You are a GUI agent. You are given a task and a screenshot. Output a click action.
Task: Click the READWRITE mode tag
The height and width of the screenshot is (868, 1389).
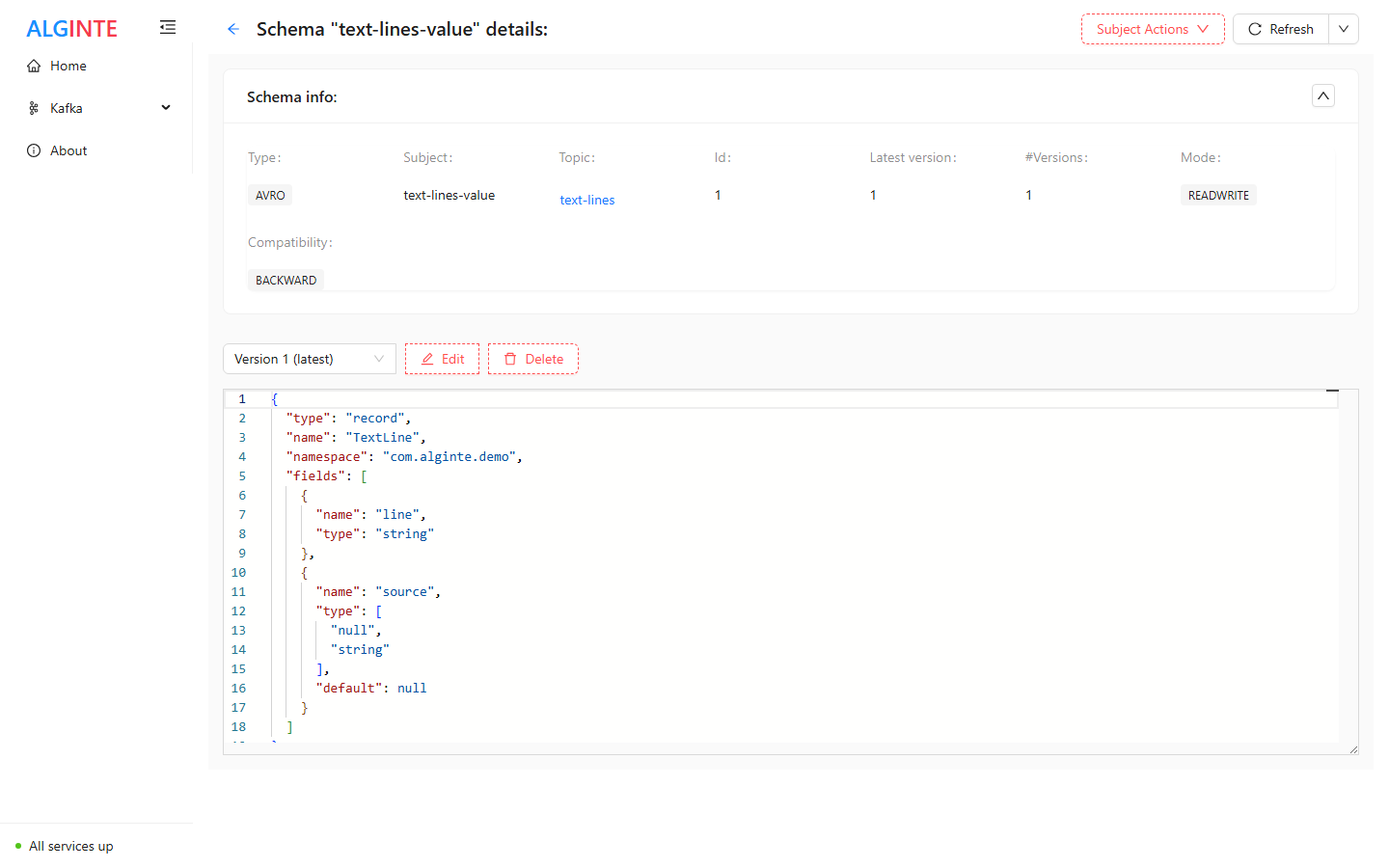pos(1218,195)
